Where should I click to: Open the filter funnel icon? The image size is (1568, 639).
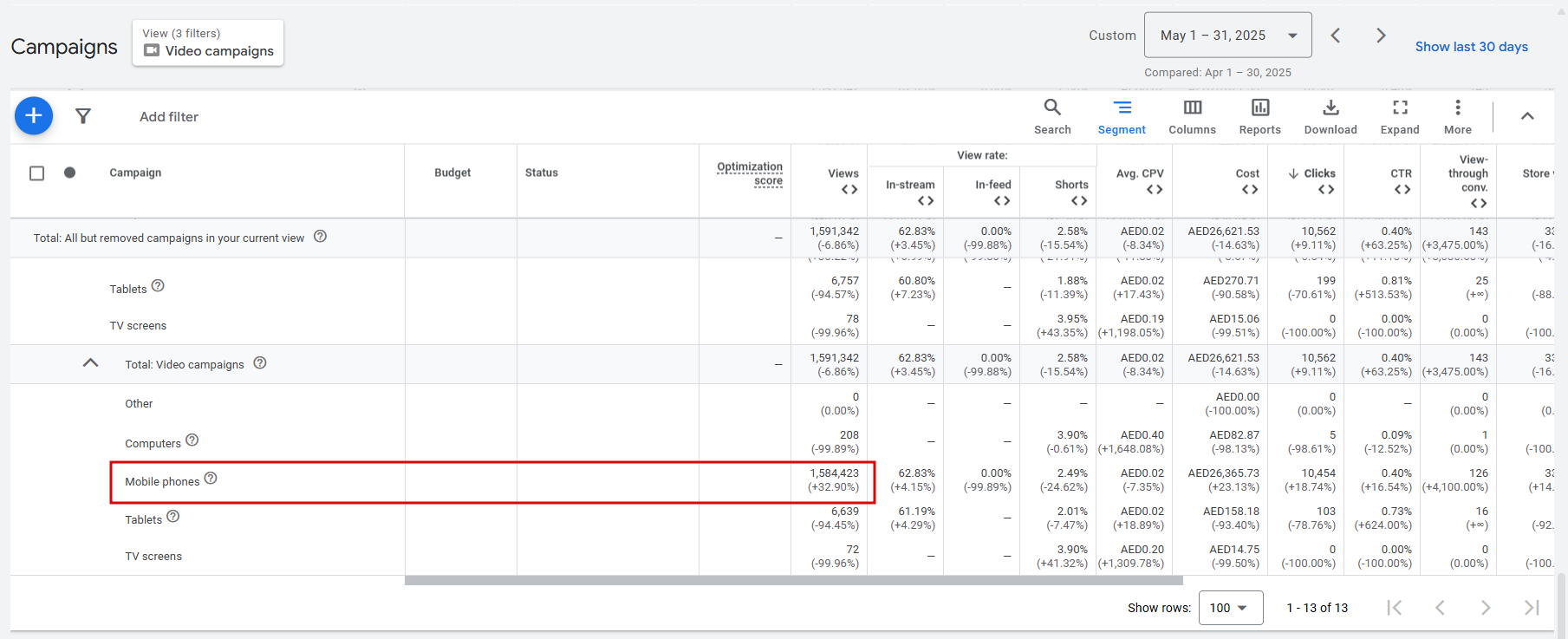click(83, 116)
